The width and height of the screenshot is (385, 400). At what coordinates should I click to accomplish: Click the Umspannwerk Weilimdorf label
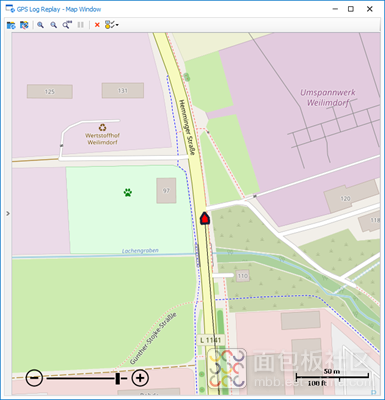point(328,97)
